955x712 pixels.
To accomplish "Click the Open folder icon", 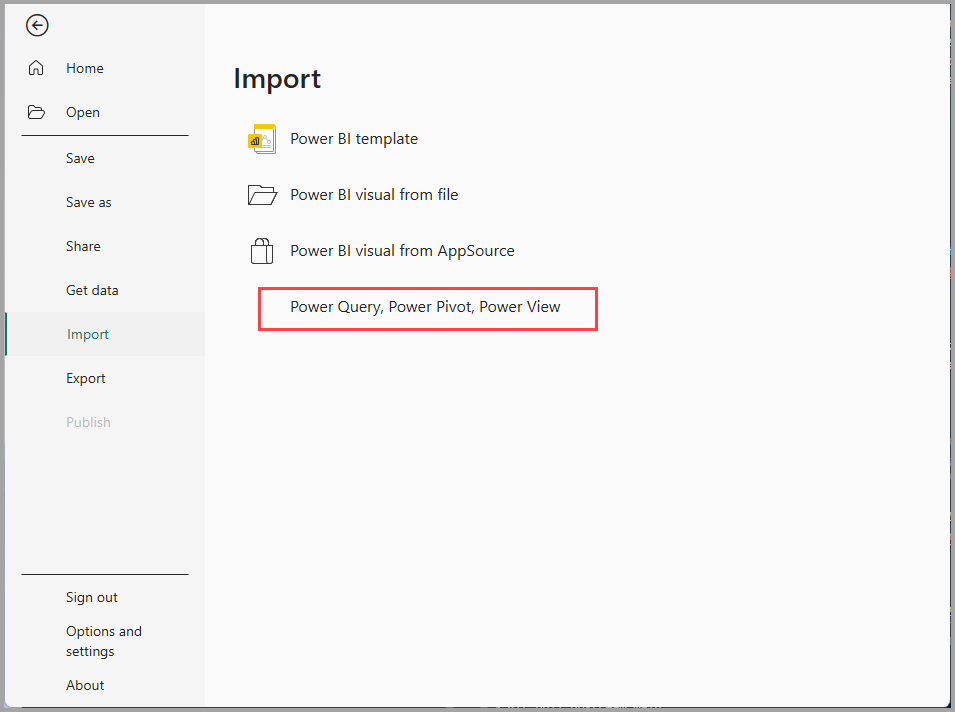I will (37, 112).
